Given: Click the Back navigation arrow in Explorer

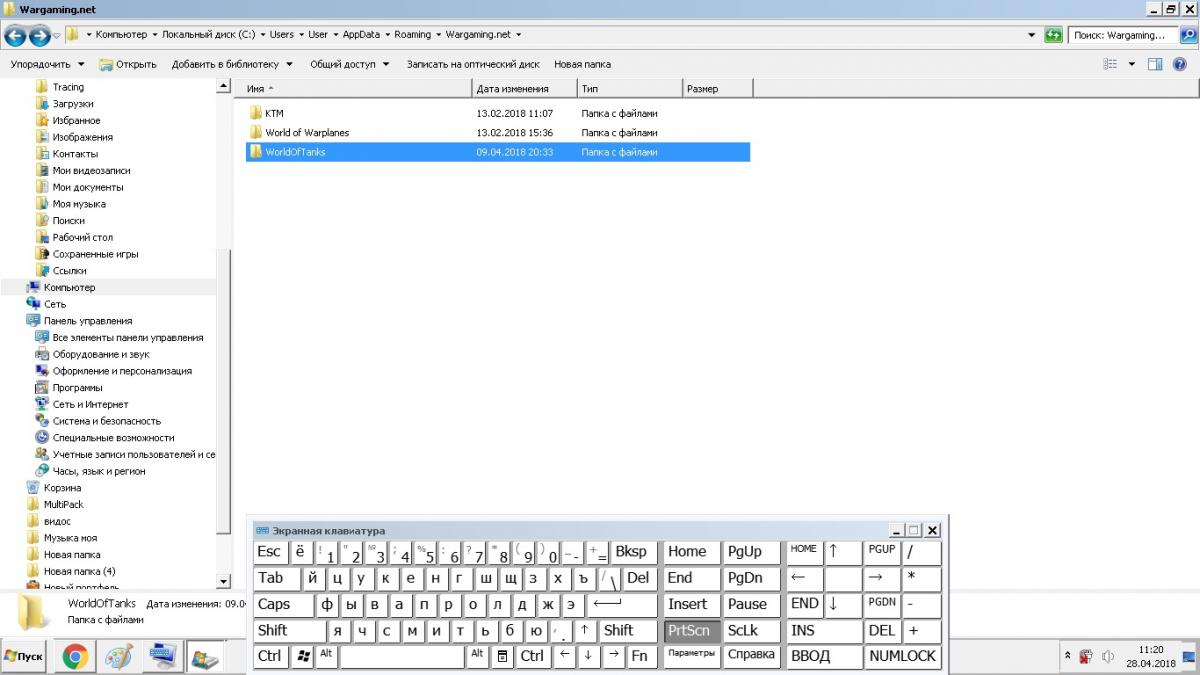Looking at the screenshot, I should [15, 36].
